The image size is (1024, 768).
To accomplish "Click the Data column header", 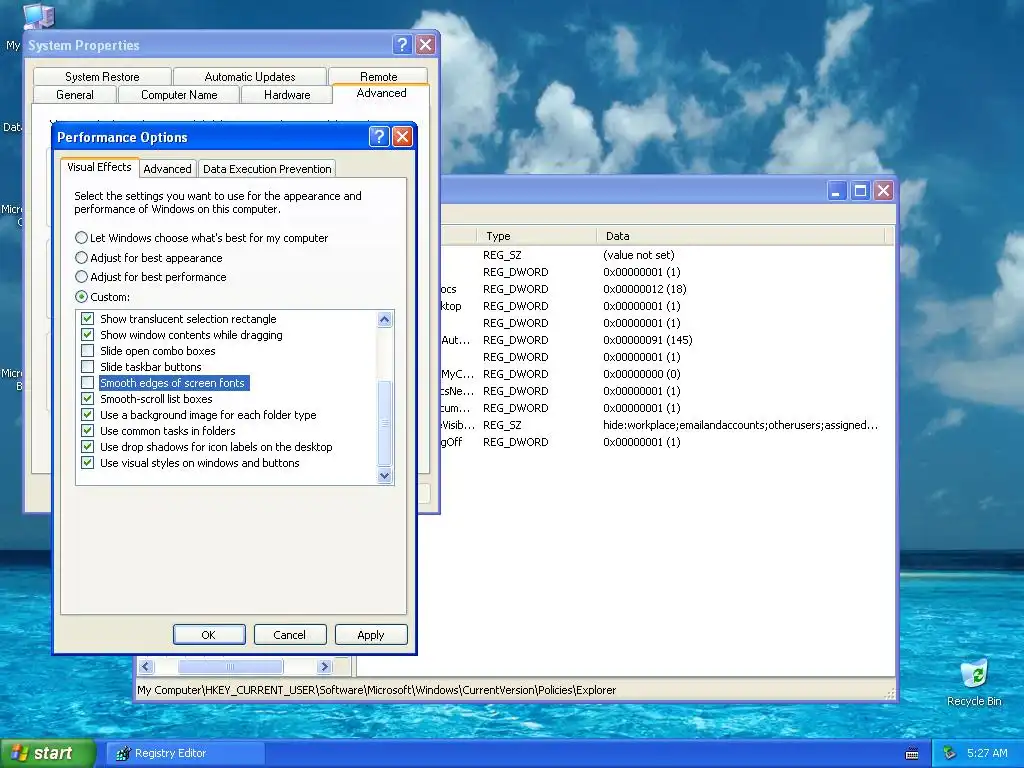I will [x=741, y=236].
